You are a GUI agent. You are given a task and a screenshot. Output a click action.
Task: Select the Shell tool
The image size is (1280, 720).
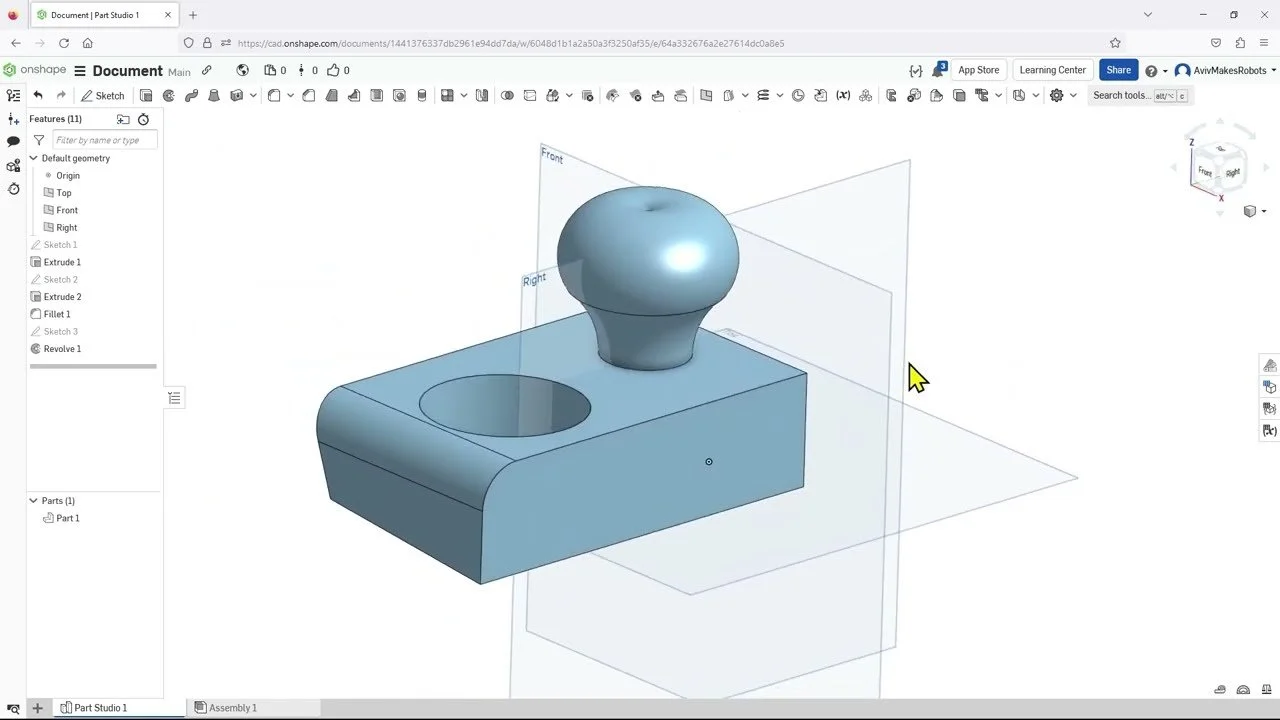375,95
